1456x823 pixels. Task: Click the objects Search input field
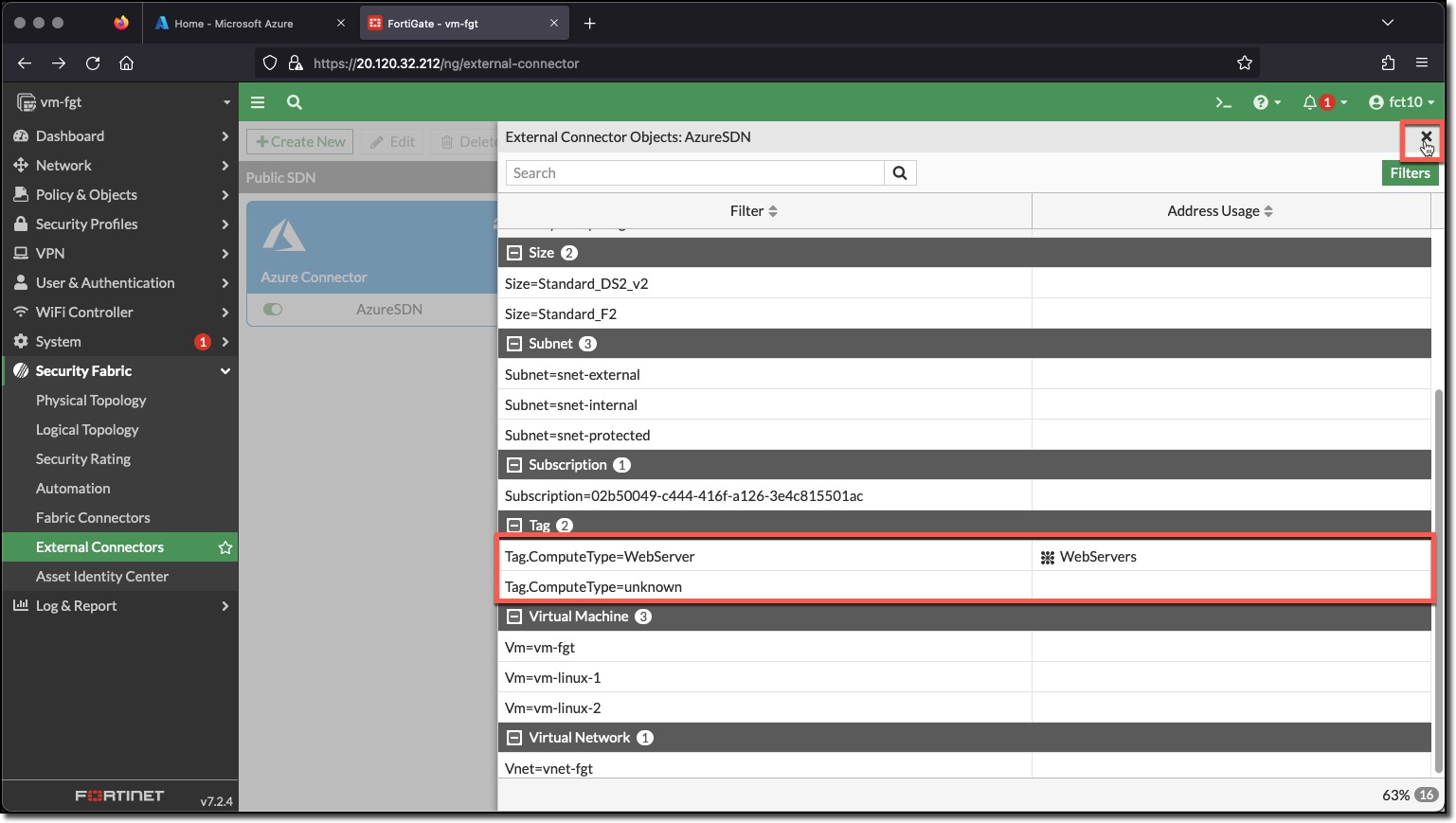694,173
